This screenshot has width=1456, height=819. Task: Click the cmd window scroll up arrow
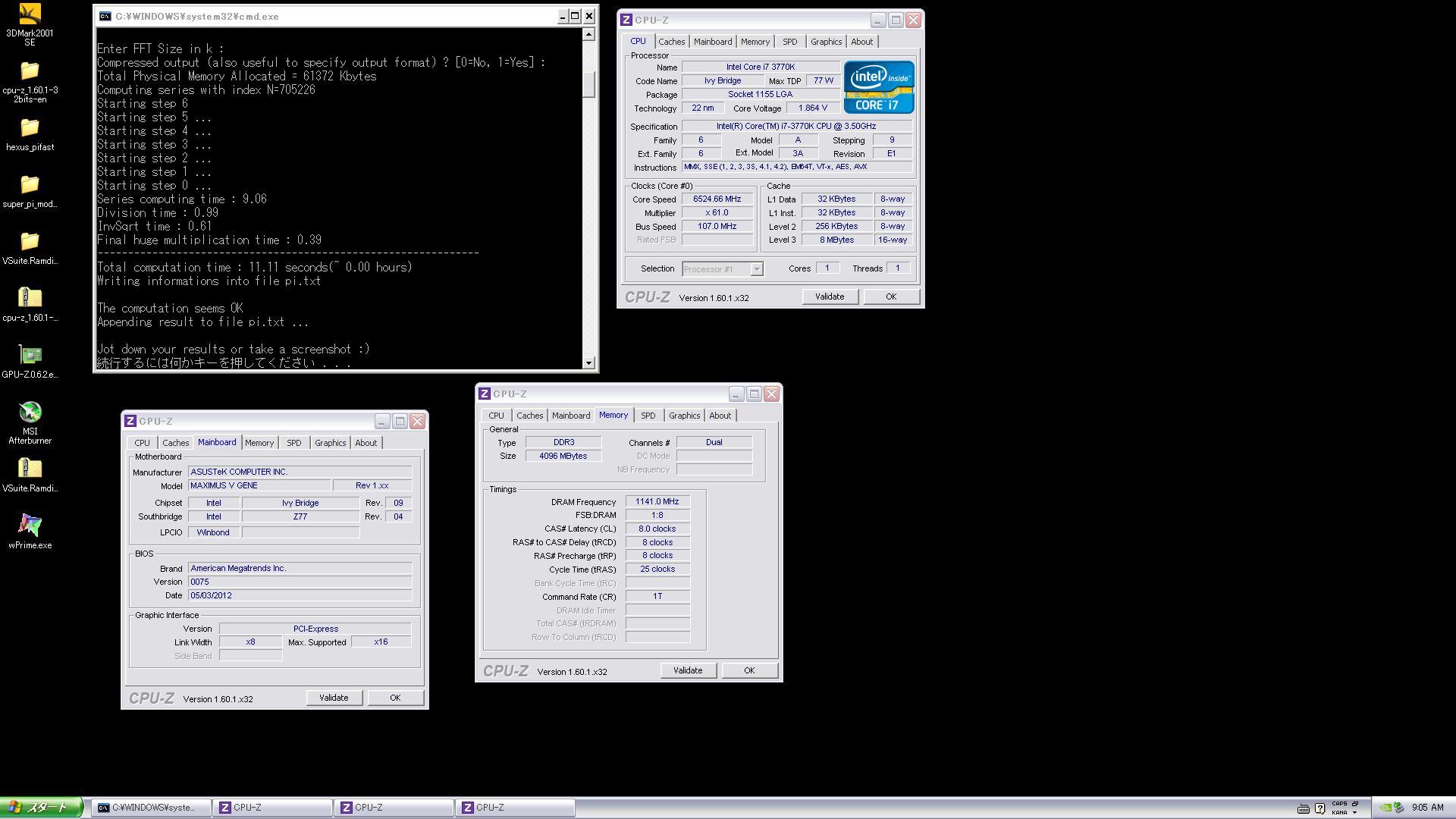pos(589,34)
